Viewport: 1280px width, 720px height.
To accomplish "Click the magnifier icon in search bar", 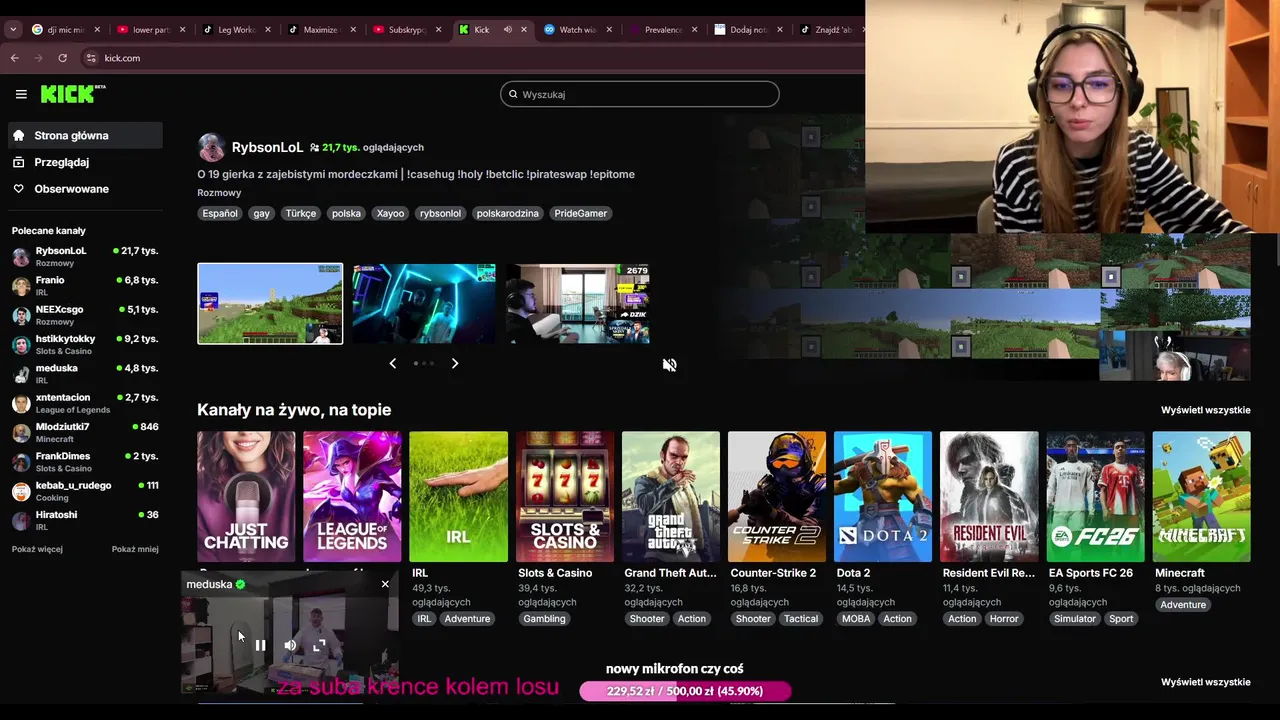I will point(513,94).
